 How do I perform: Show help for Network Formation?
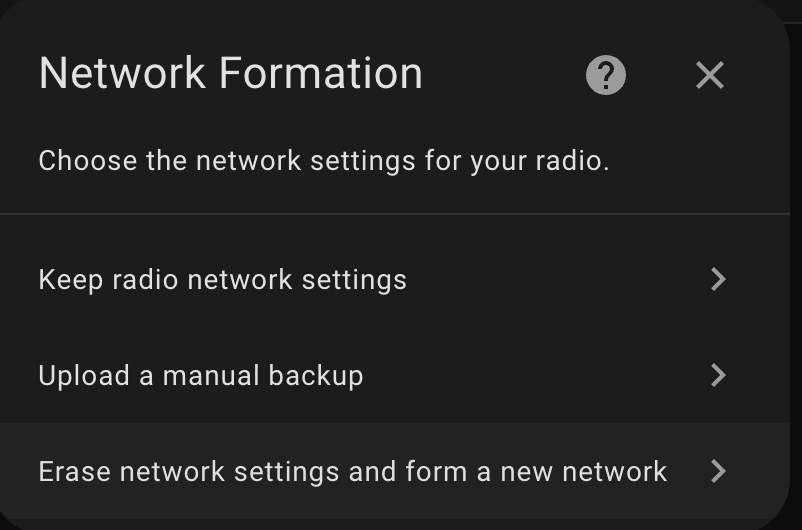pyautogui.click(x=606, y=75)
